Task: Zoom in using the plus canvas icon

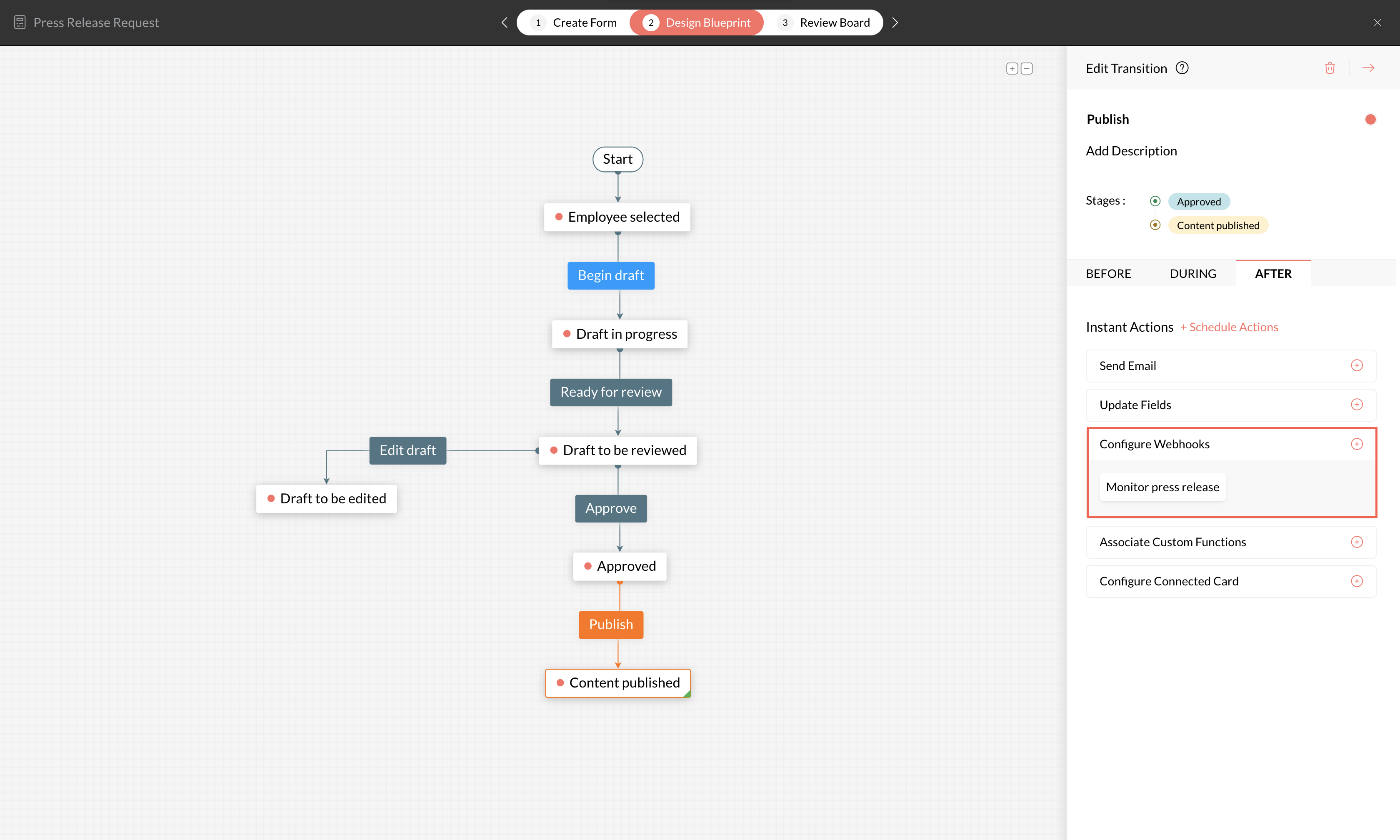Action: tap(1012, 68)
